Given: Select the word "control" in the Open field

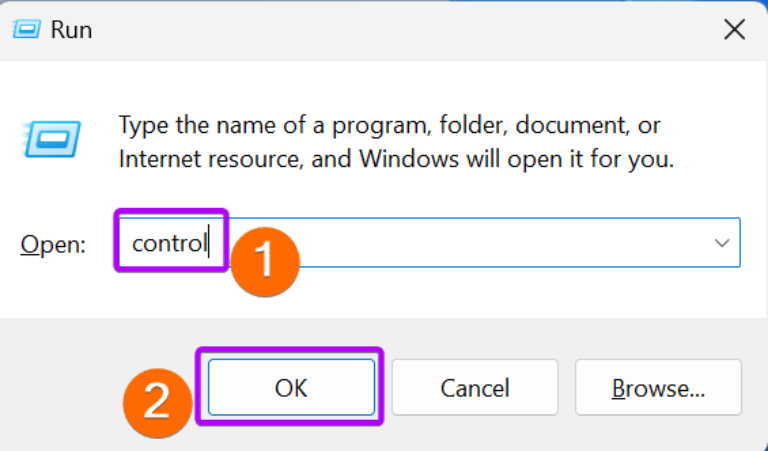Looking at the screenshot, I should point(169,243).
